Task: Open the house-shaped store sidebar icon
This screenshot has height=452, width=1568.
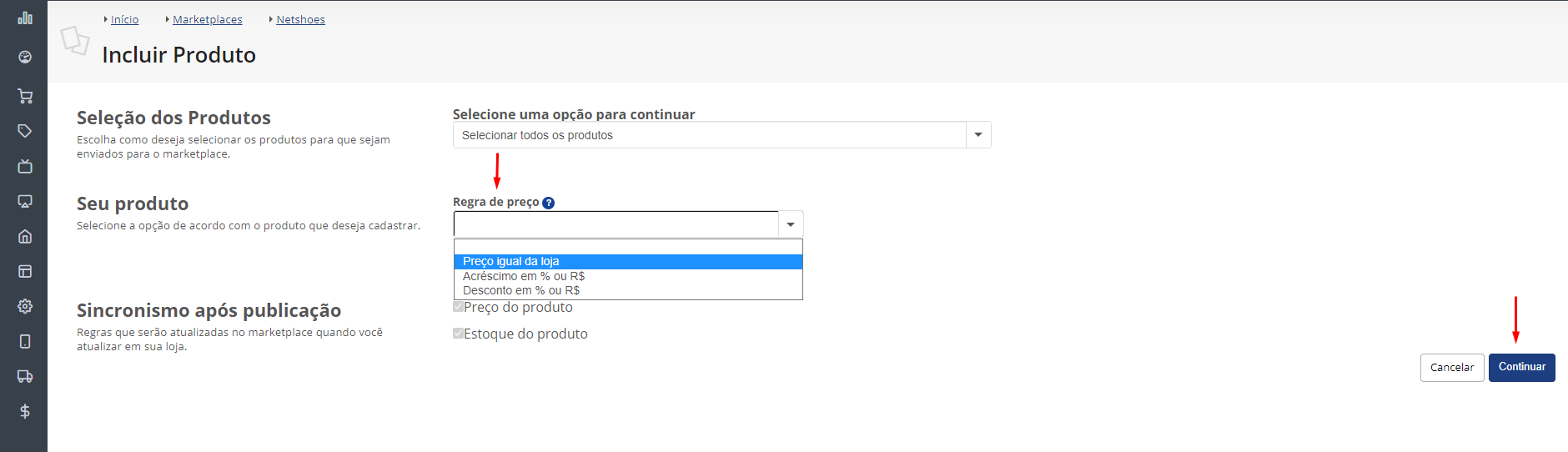Action: [25, 236]
